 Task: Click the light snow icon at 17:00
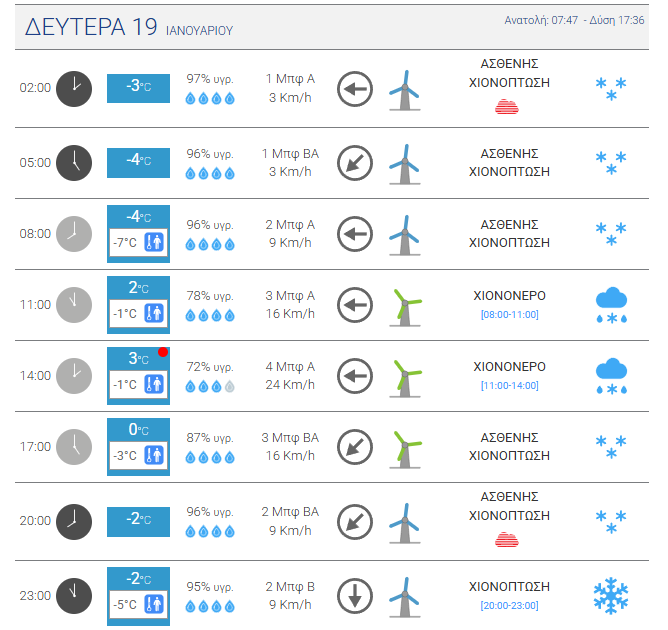[x=611, y=447]
